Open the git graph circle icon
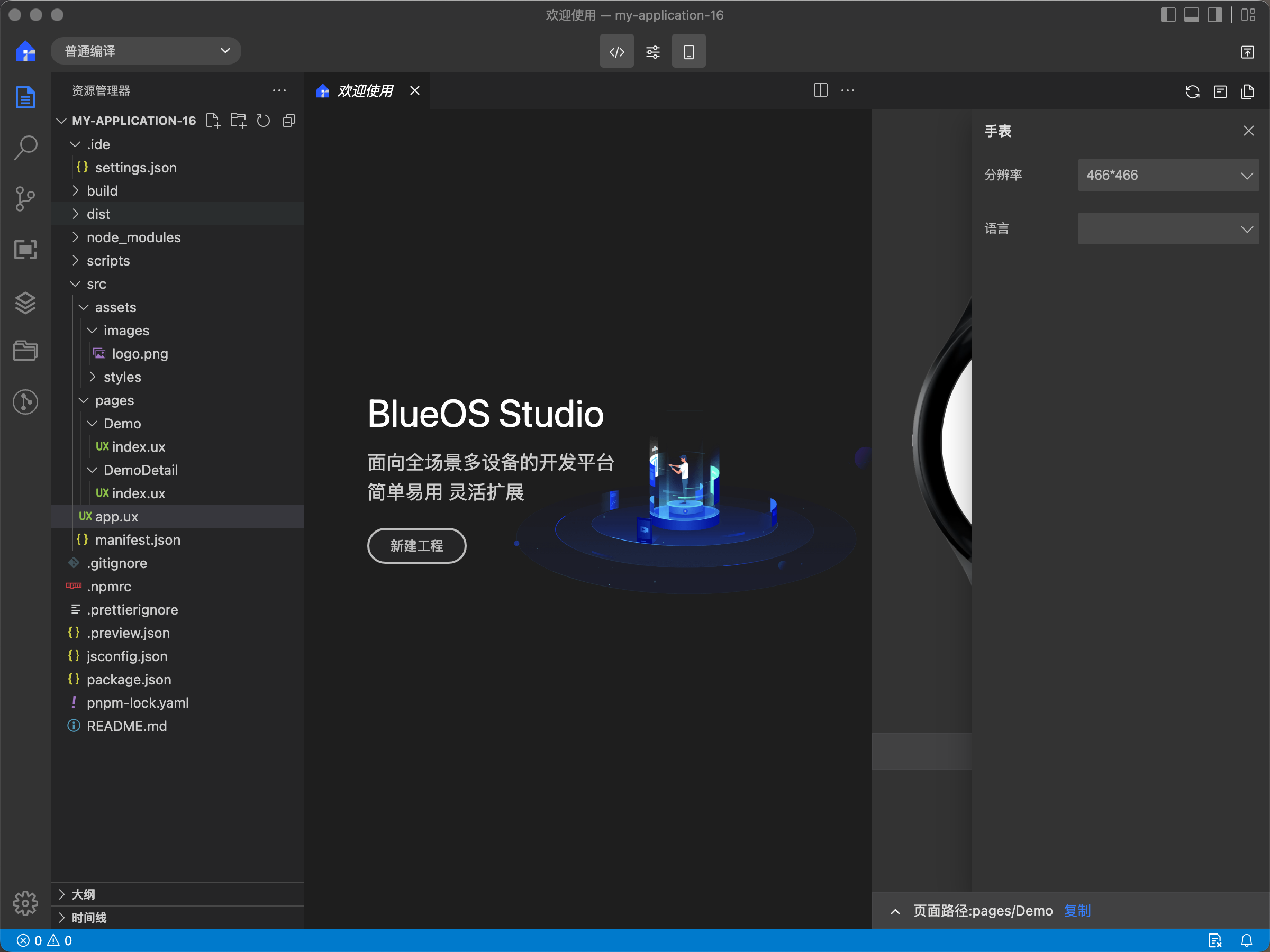 pyautogui.click(x=25, y=401)
